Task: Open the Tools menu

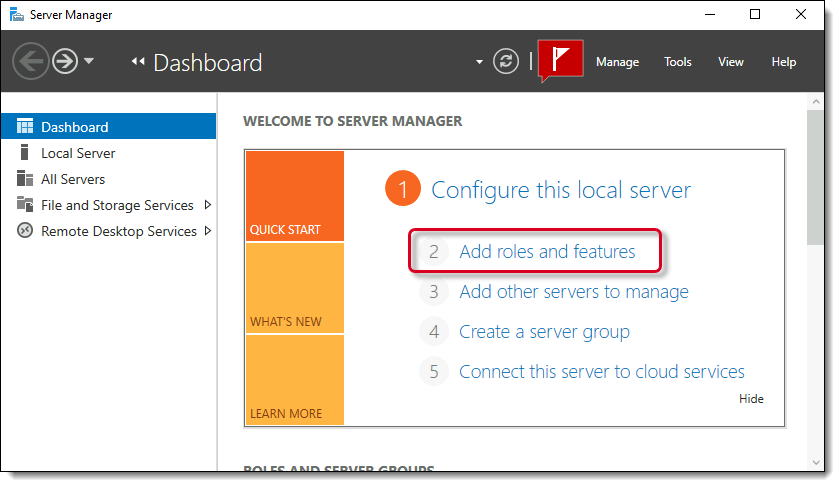Action: pos(677,62)
